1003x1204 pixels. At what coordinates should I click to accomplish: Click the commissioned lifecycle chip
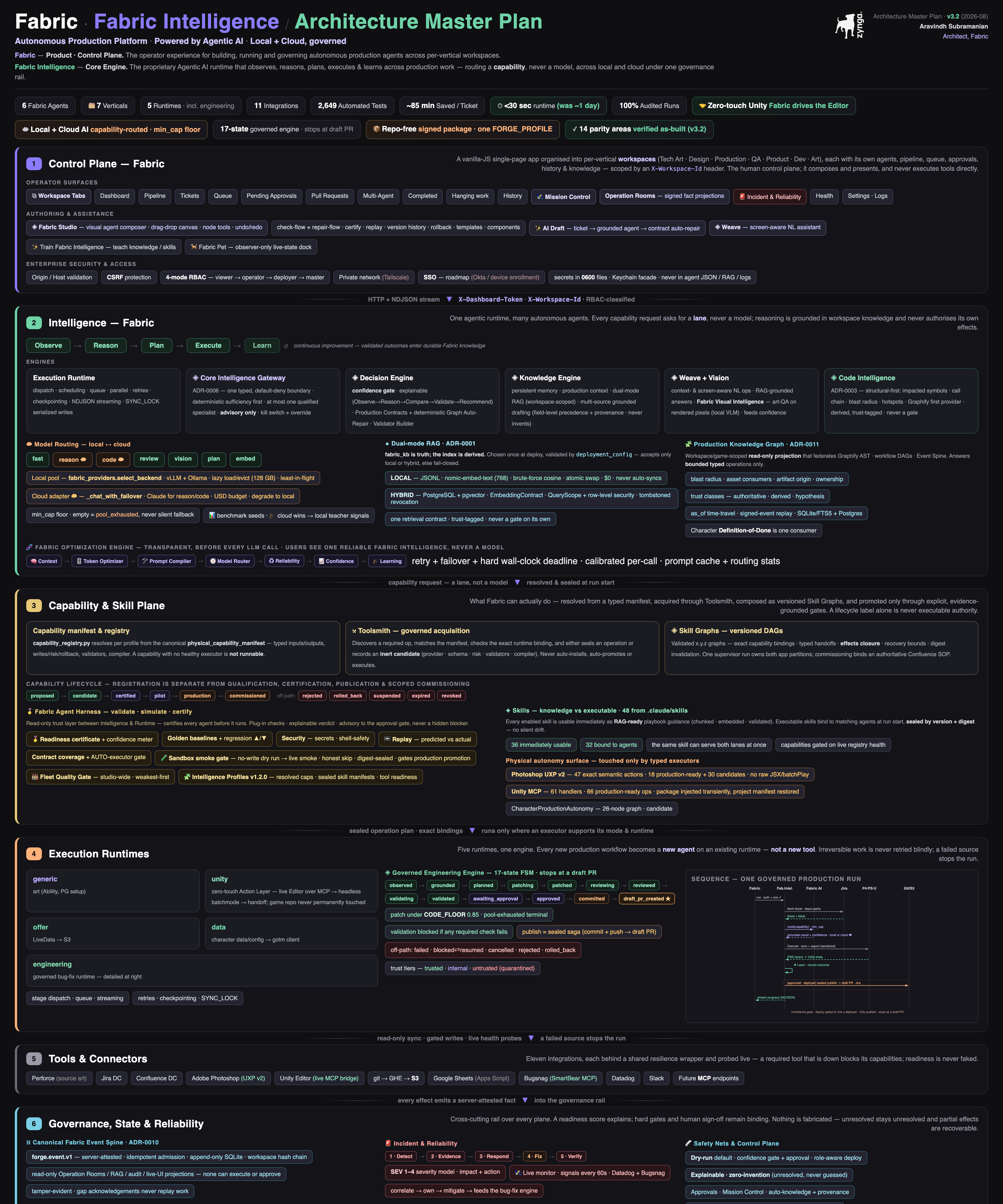pos(247,696)
